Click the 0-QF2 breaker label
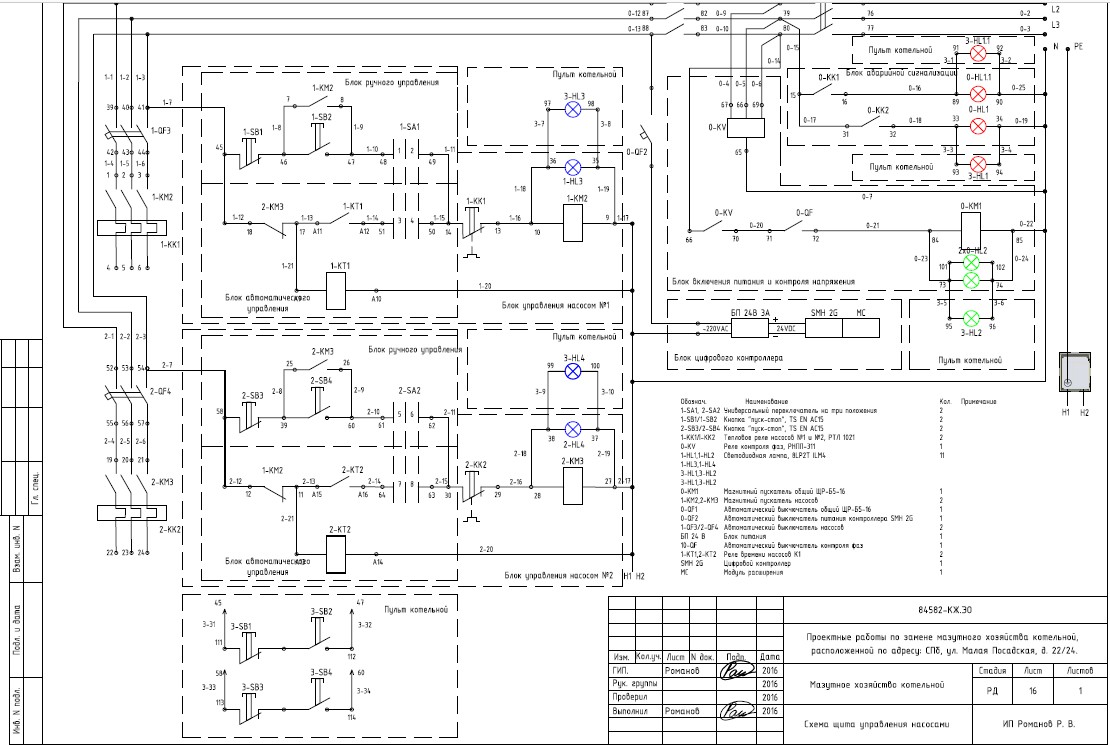Screen dimensions: 1110x745 [636, 152]
